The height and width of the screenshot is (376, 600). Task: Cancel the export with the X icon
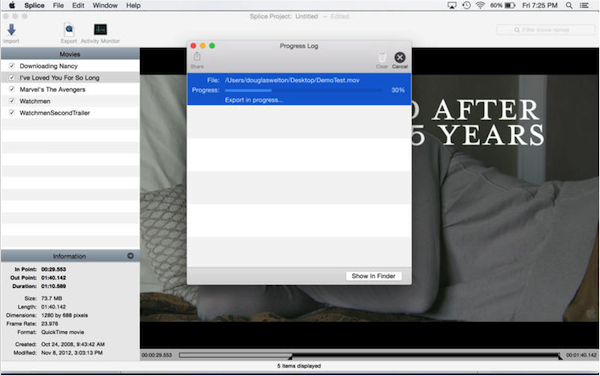tap(400, 57)
